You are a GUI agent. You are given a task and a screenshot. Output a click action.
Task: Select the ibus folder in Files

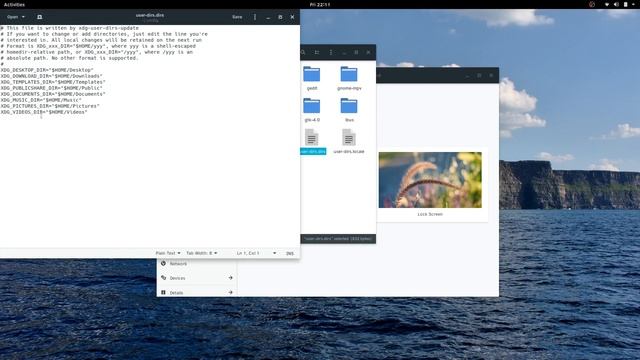coord(349,109)
